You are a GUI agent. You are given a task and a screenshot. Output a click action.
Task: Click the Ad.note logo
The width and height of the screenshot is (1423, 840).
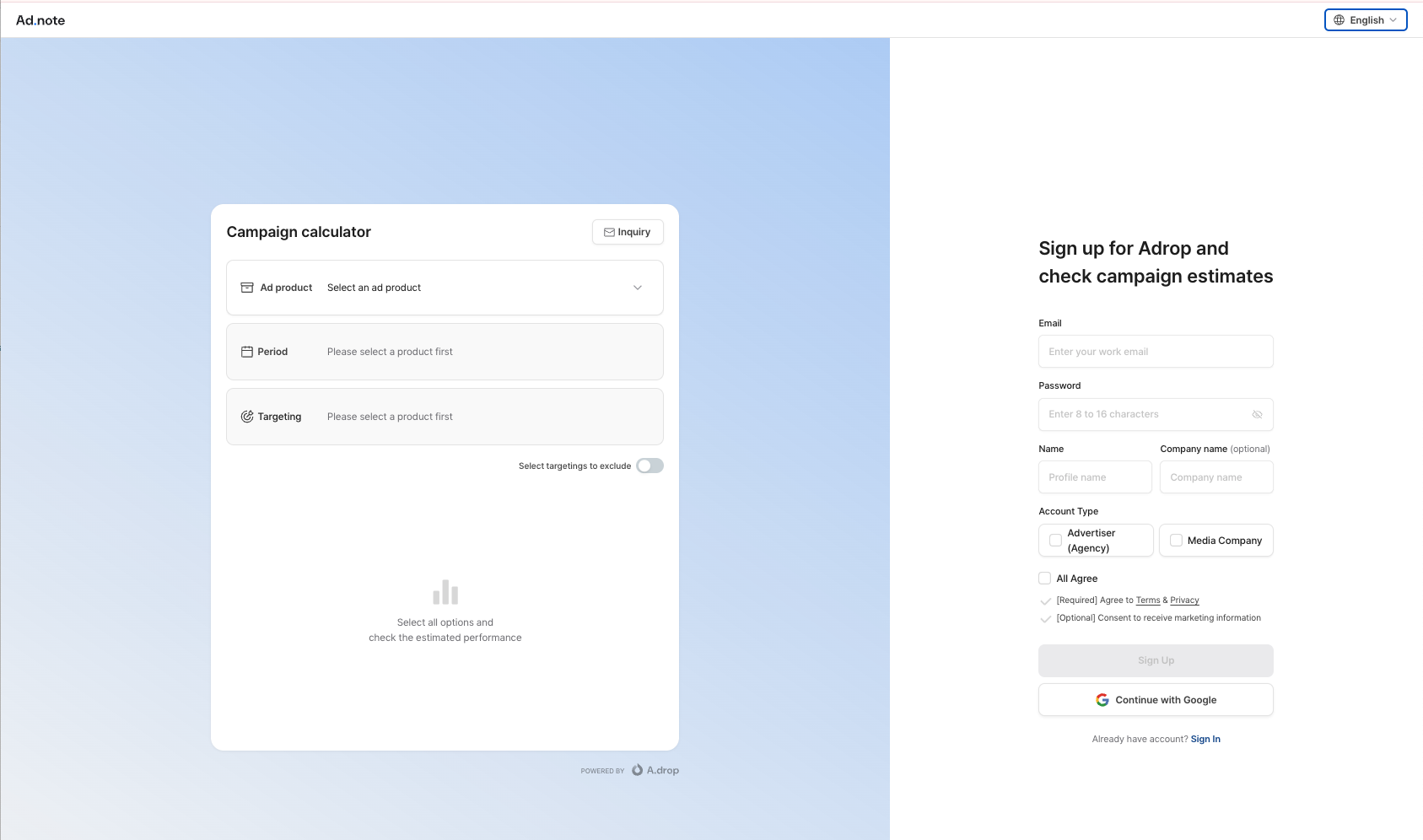point(40,20)
